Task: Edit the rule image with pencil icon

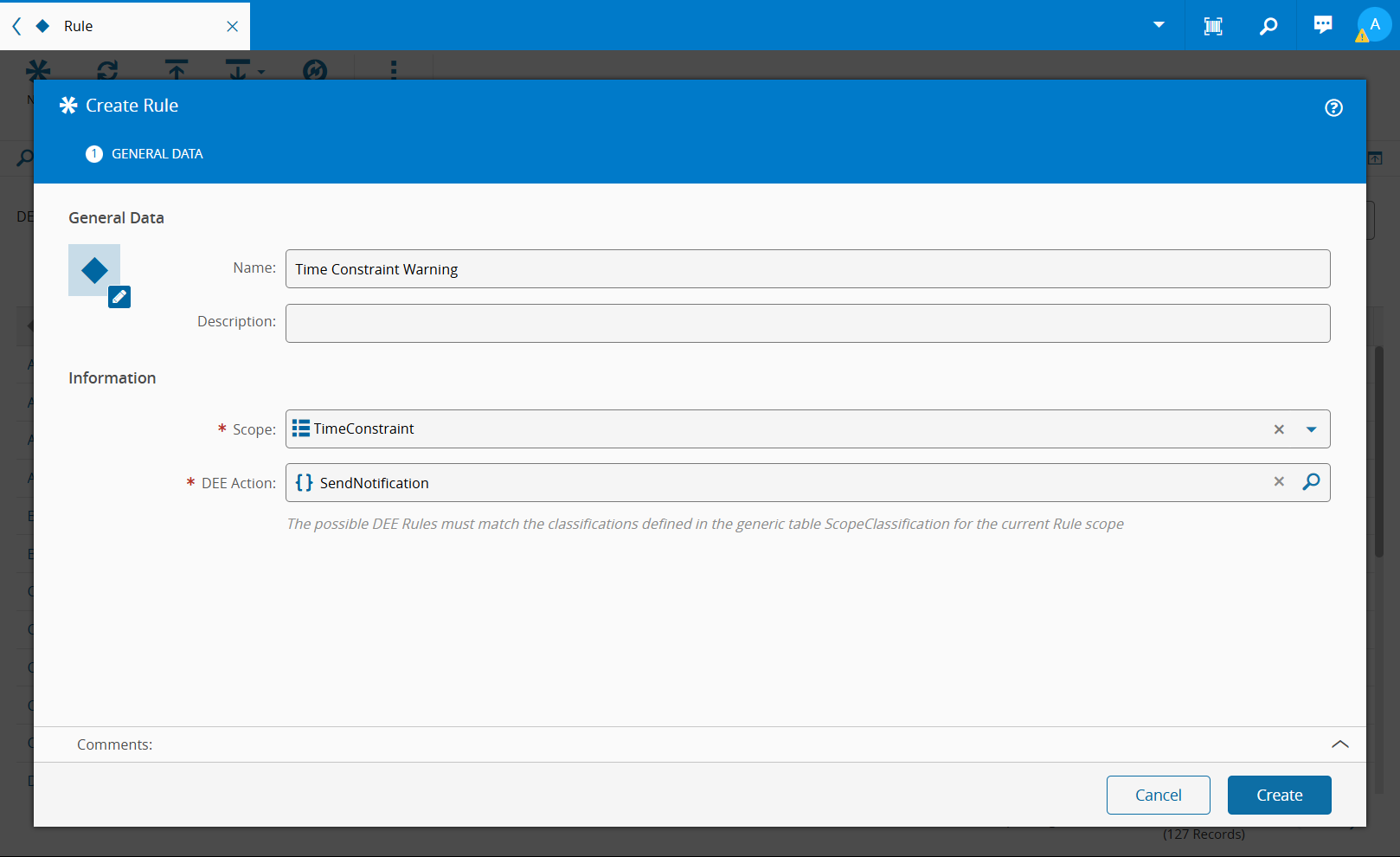Action: tap(119, 297)
